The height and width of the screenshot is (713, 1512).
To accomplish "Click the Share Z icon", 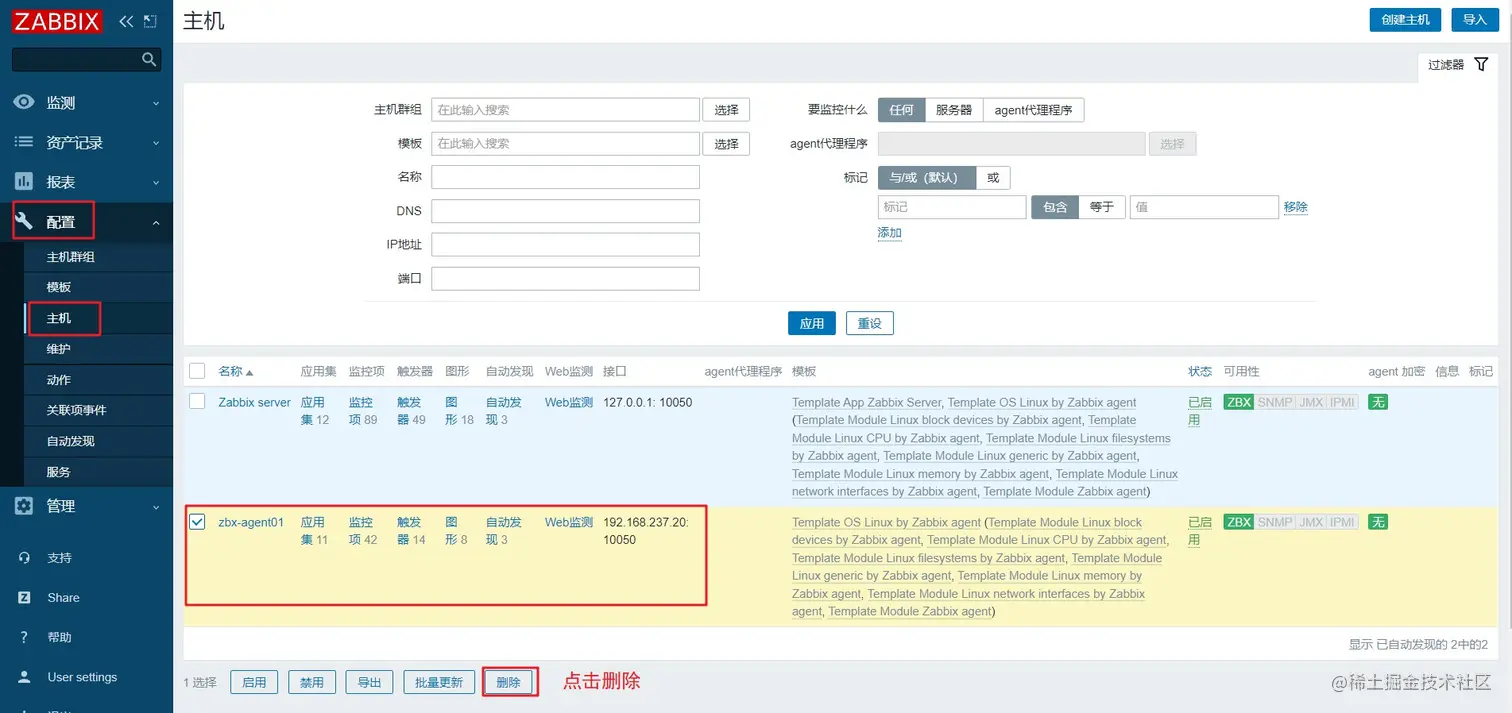I will point(24,597).
